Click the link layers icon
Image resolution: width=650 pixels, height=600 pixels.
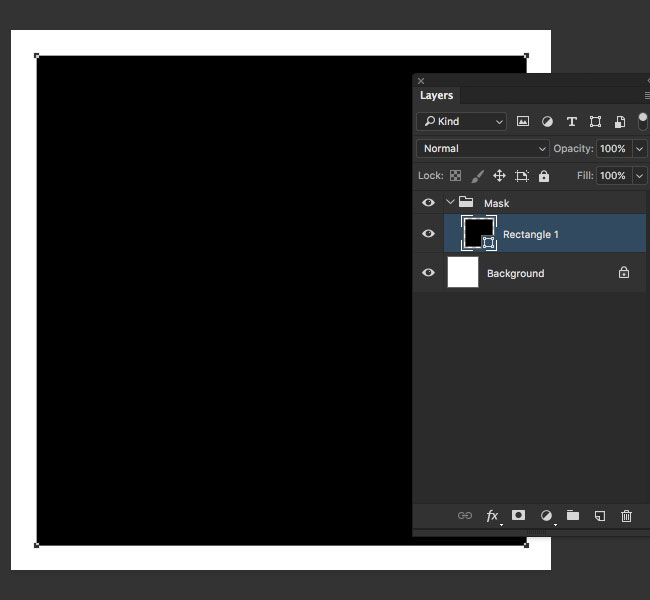[465, 515]
